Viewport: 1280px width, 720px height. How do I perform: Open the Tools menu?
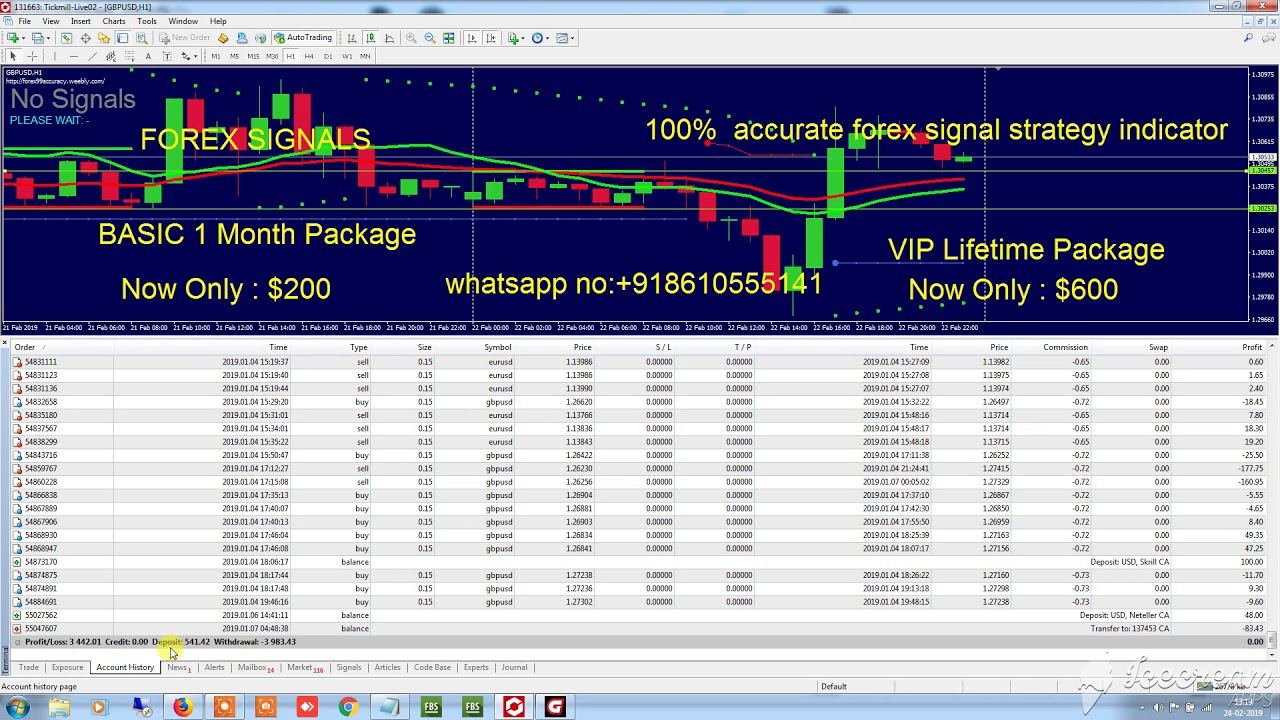147,21
